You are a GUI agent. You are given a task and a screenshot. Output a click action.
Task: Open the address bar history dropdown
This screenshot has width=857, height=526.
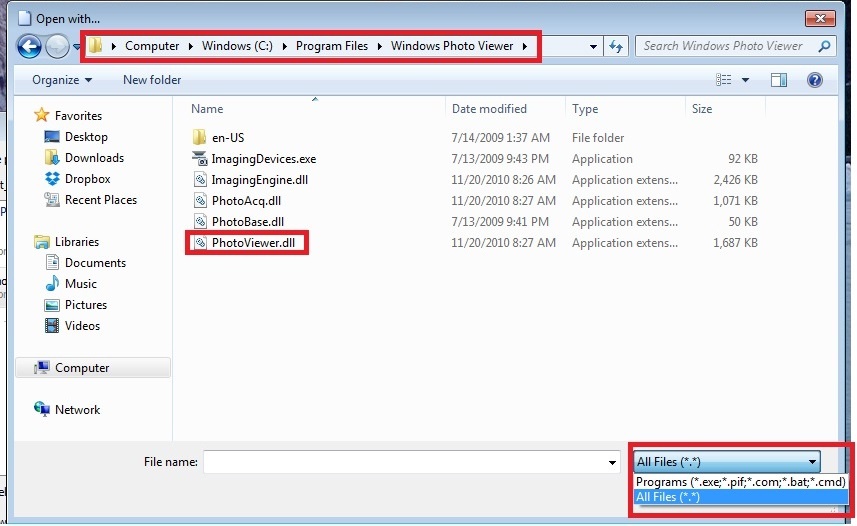[x=593, y=47]
